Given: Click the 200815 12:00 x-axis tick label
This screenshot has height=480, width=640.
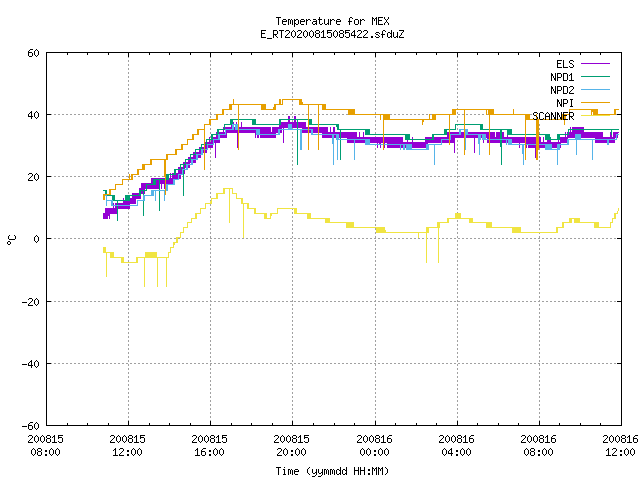Looking at the screenshot, I should pos(128,446).
